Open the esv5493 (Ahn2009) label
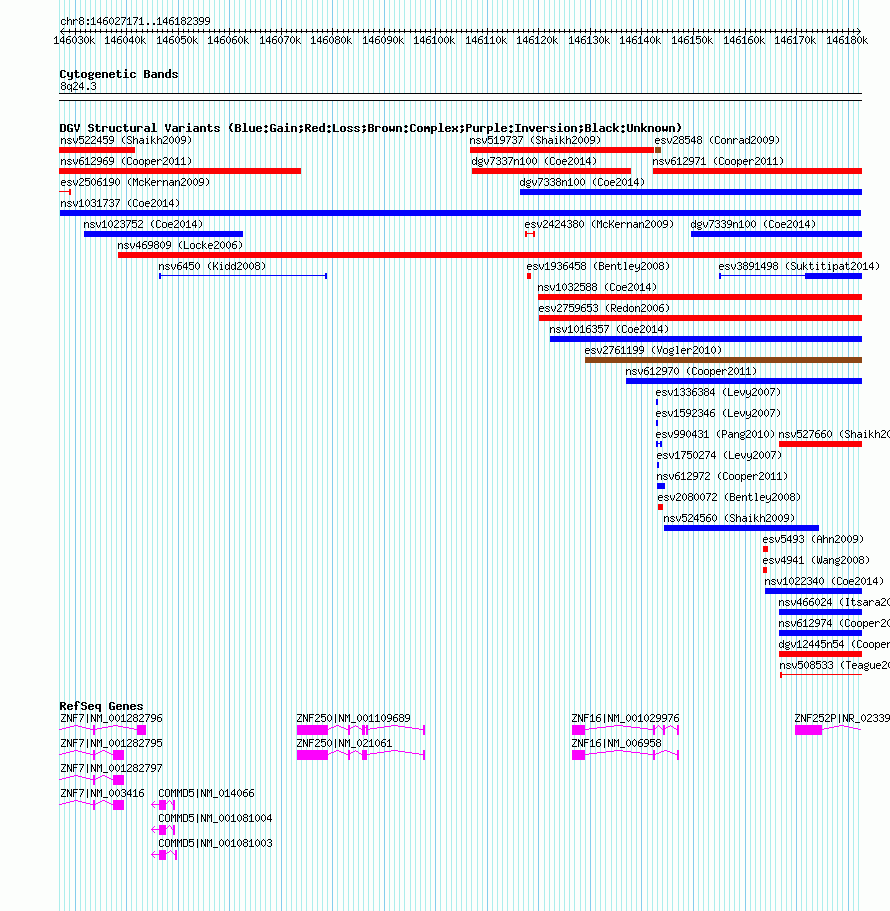 point(813,539)
